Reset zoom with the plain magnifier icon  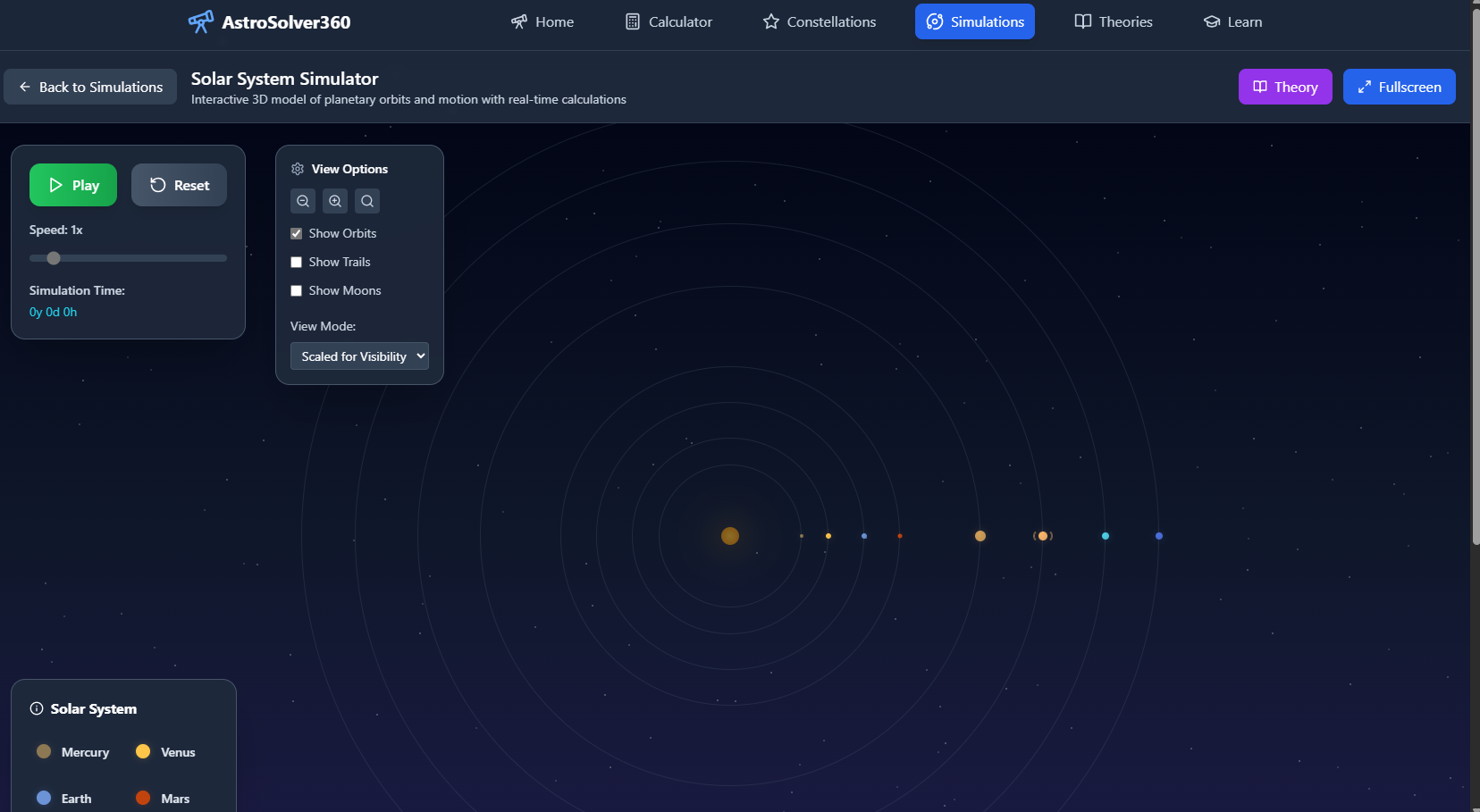(367, 201)
